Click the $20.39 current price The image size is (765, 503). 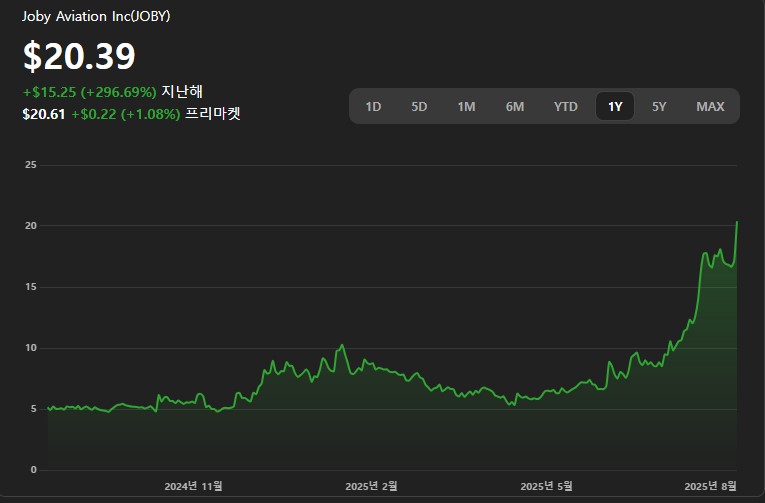pyautogui.click(x=79, y=56)
